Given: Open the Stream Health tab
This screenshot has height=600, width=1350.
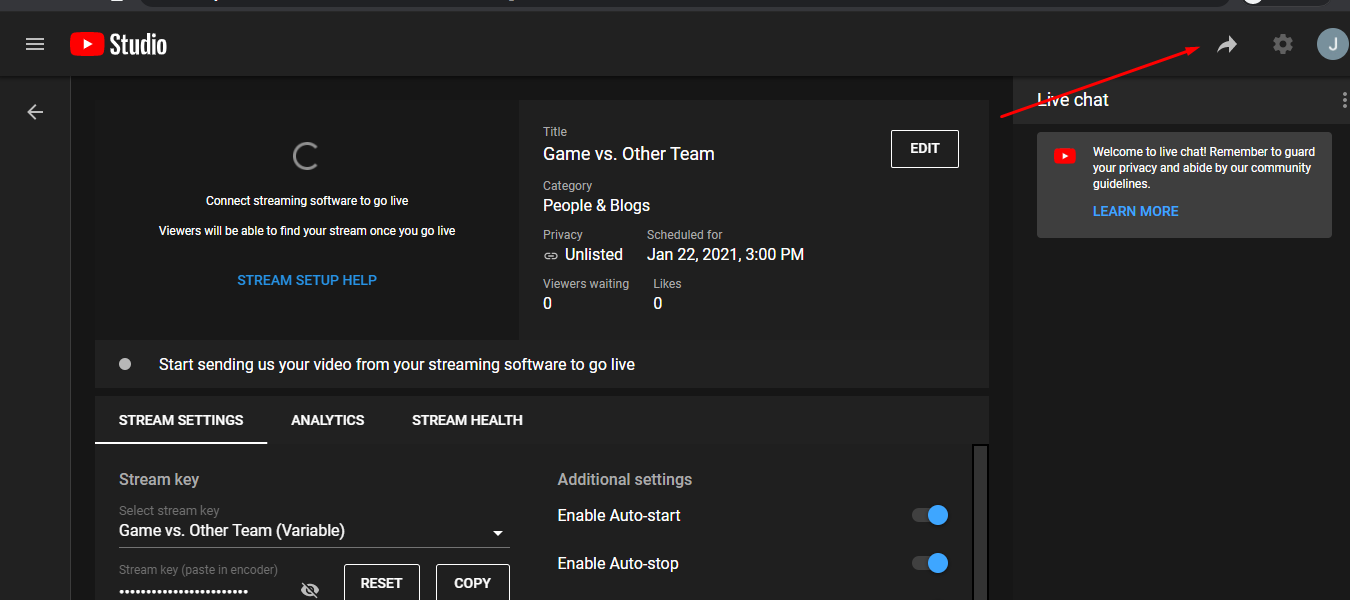Looking at the screenshot, I should 467,420.
